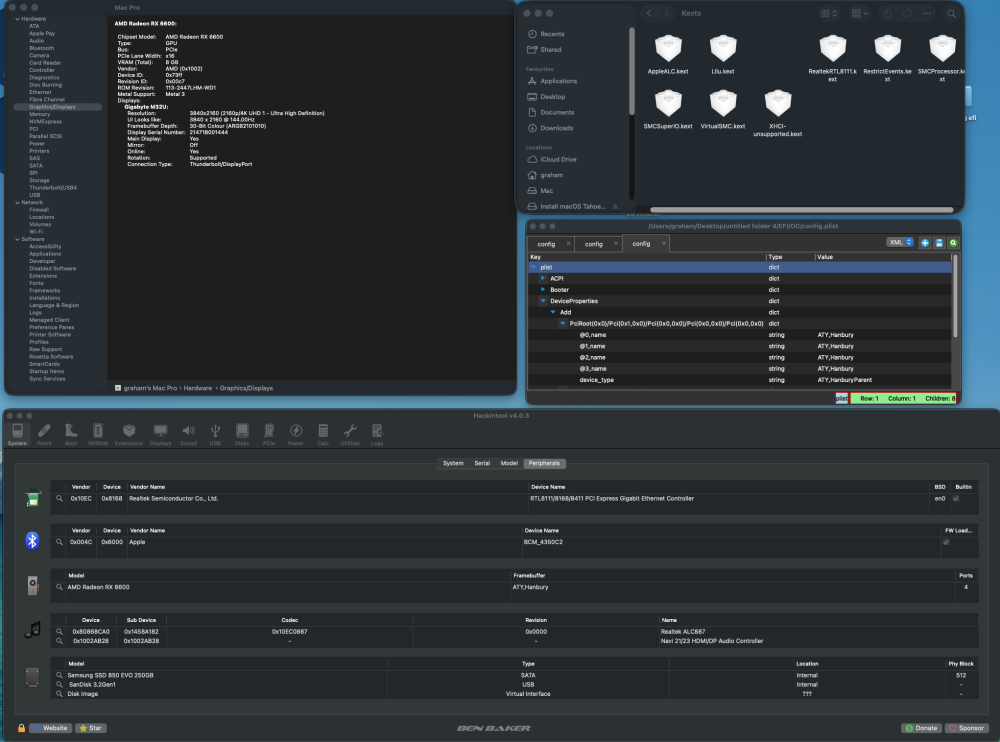Click the Website button in Hackintool

50,728
